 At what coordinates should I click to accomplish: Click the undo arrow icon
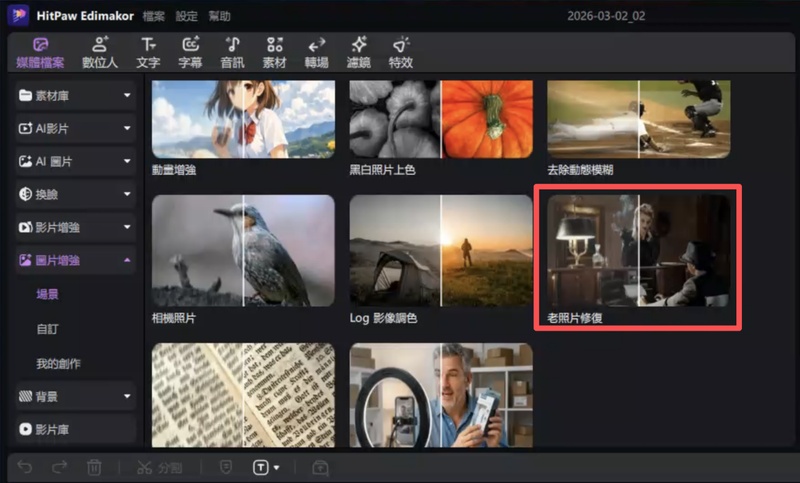[x=24, y=467]
